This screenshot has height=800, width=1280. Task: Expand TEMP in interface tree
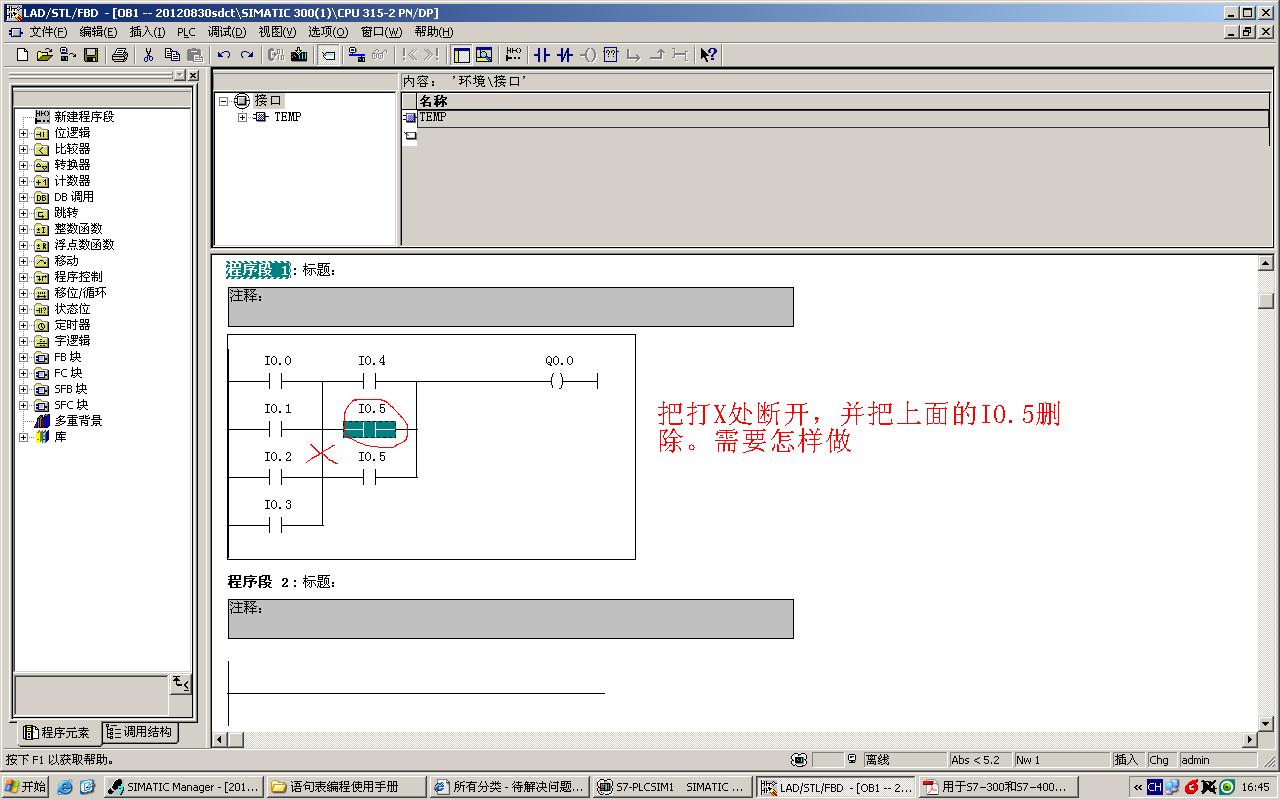(242, 117)
